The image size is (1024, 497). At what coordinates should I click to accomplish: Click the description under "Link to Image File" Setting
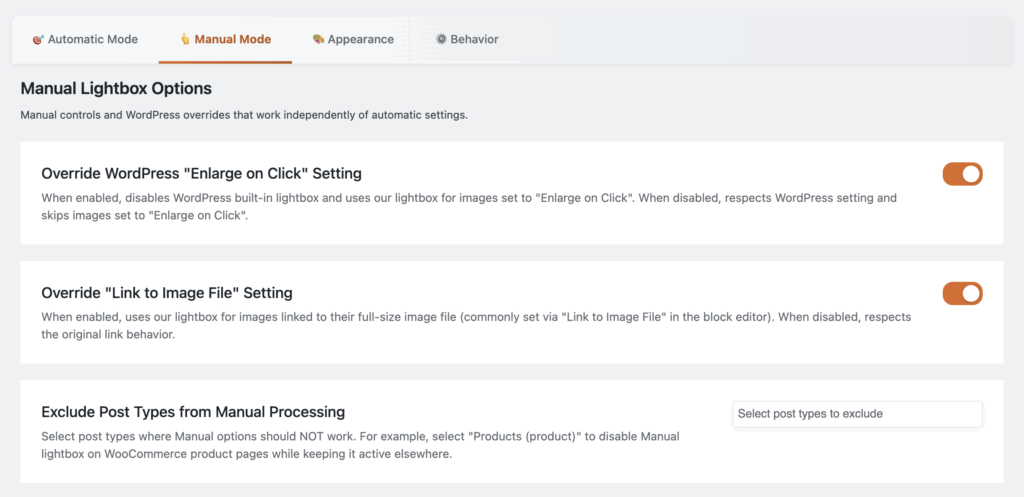(475, 326)
